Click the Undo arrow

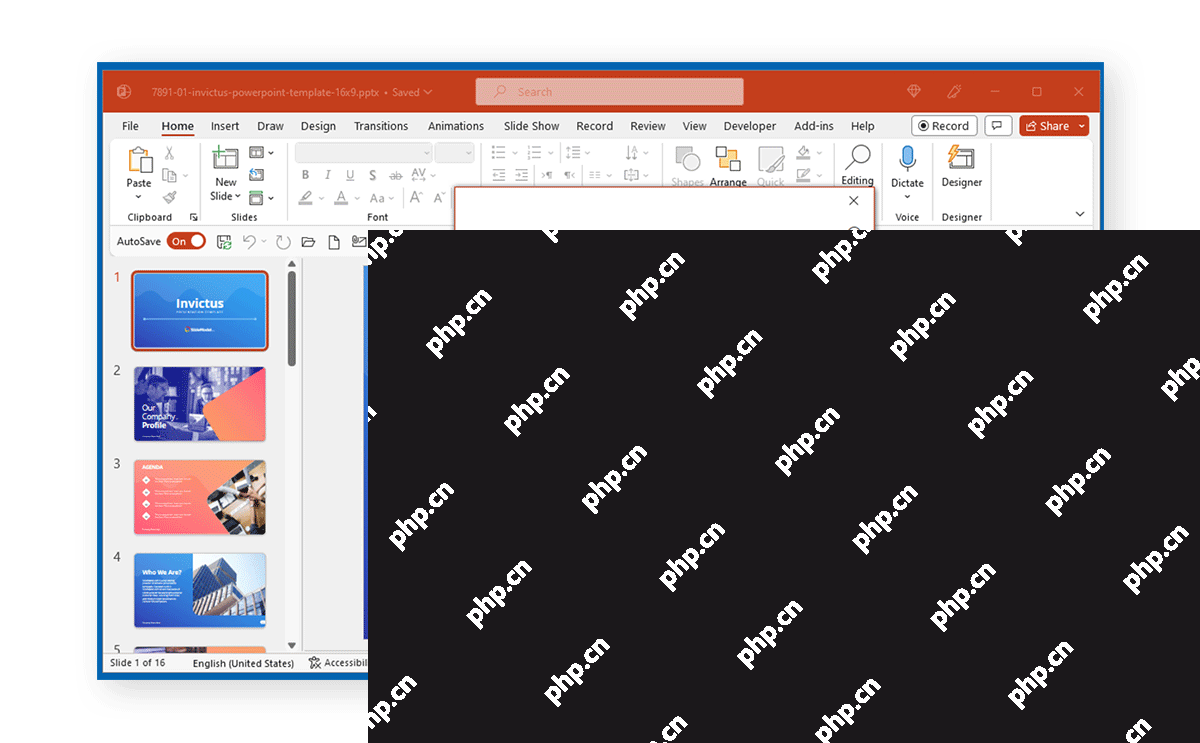(250, 242)
